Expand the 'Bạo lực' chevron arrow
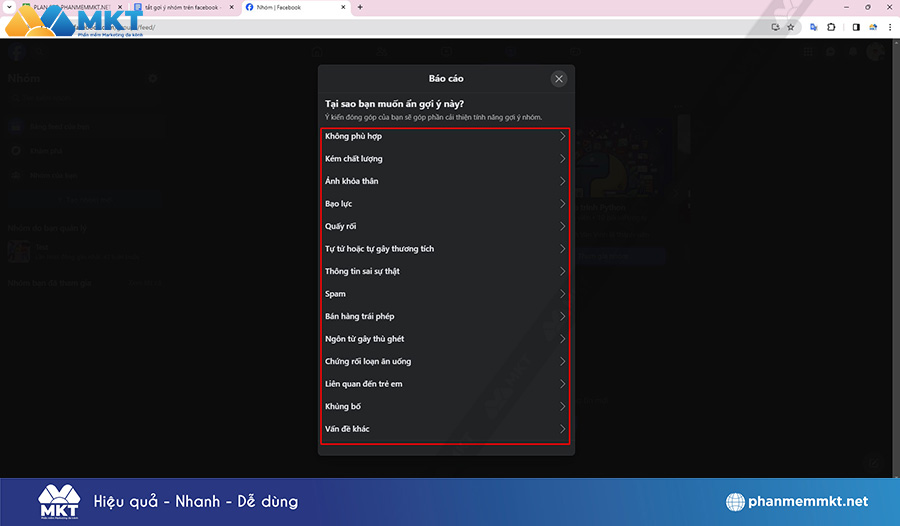900x526 pixels. tap(562, 204)
